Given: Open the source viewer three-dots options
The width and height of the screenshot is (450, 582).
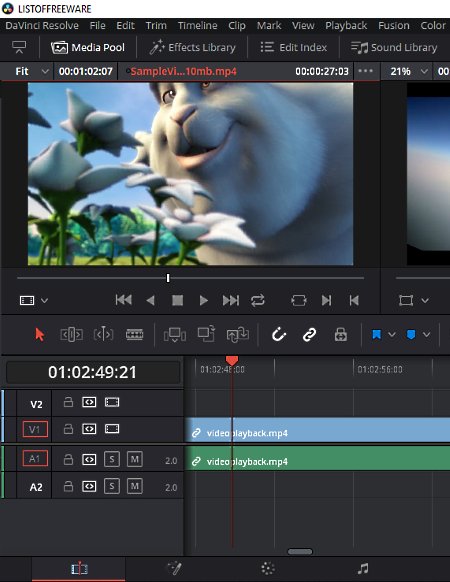Looking at the screenshot, I should [x=366, y=71].
